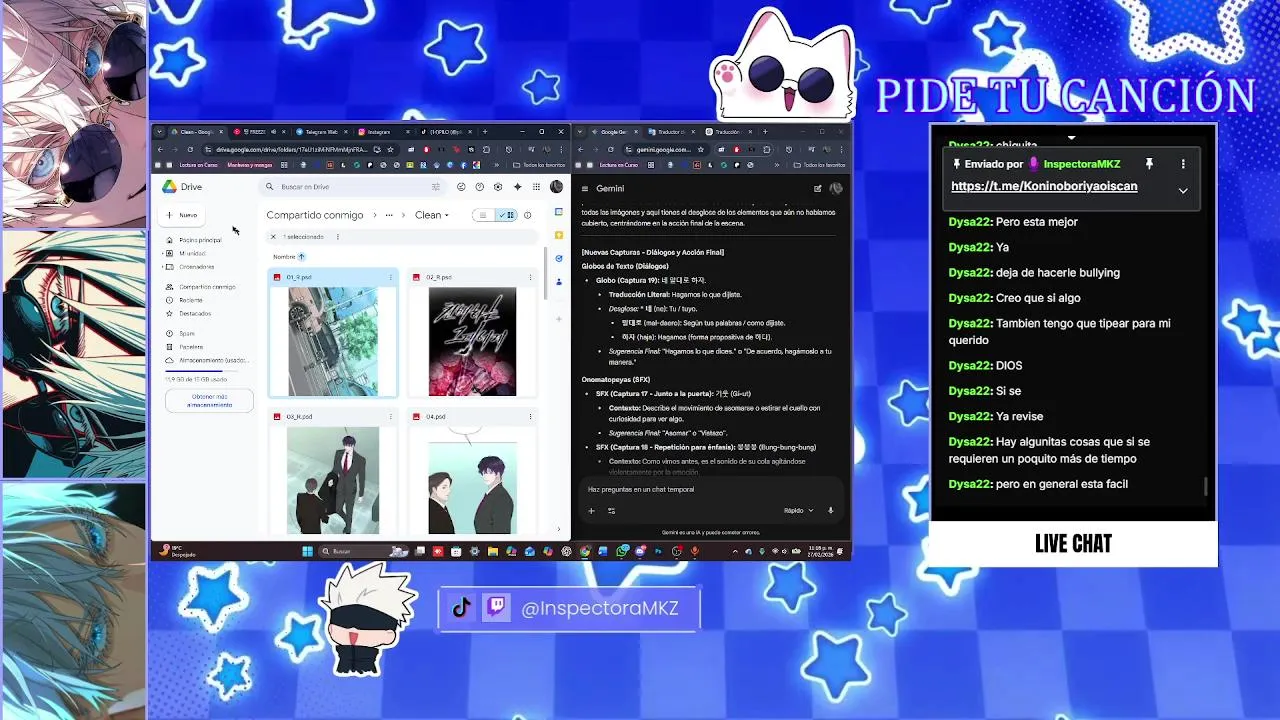Select the 04.psd thumbnail
Image resolution: width=1280 pixels, height=720 pixels.
pyautogui.click(x=472, y=481)
